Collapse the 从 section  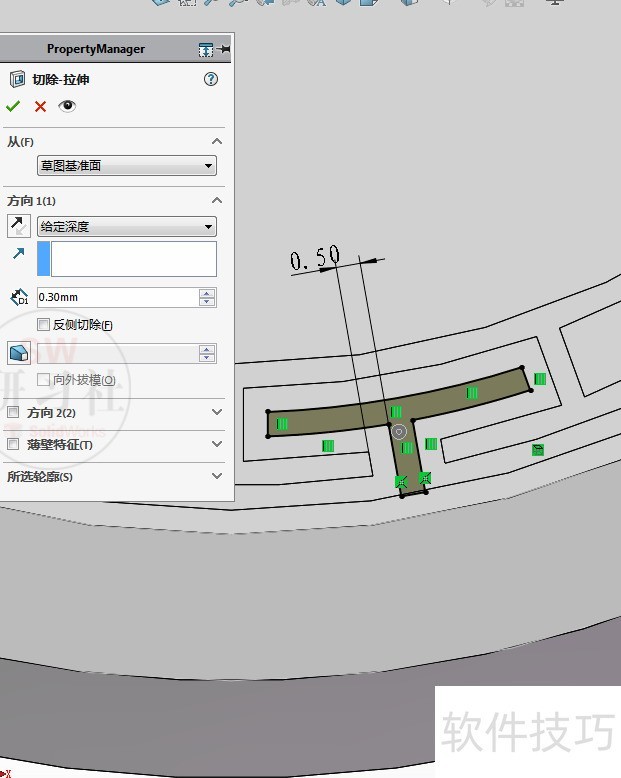(x=217, y=142)
